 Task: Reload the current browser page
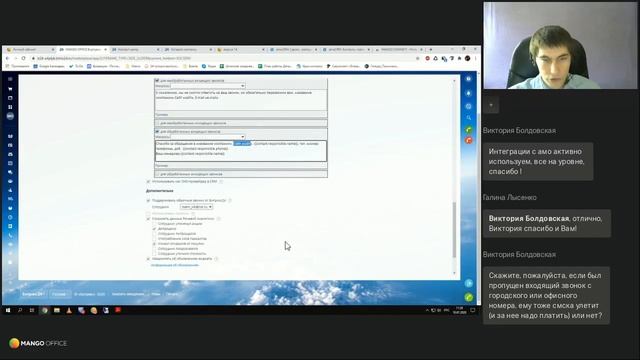(23, 58)
